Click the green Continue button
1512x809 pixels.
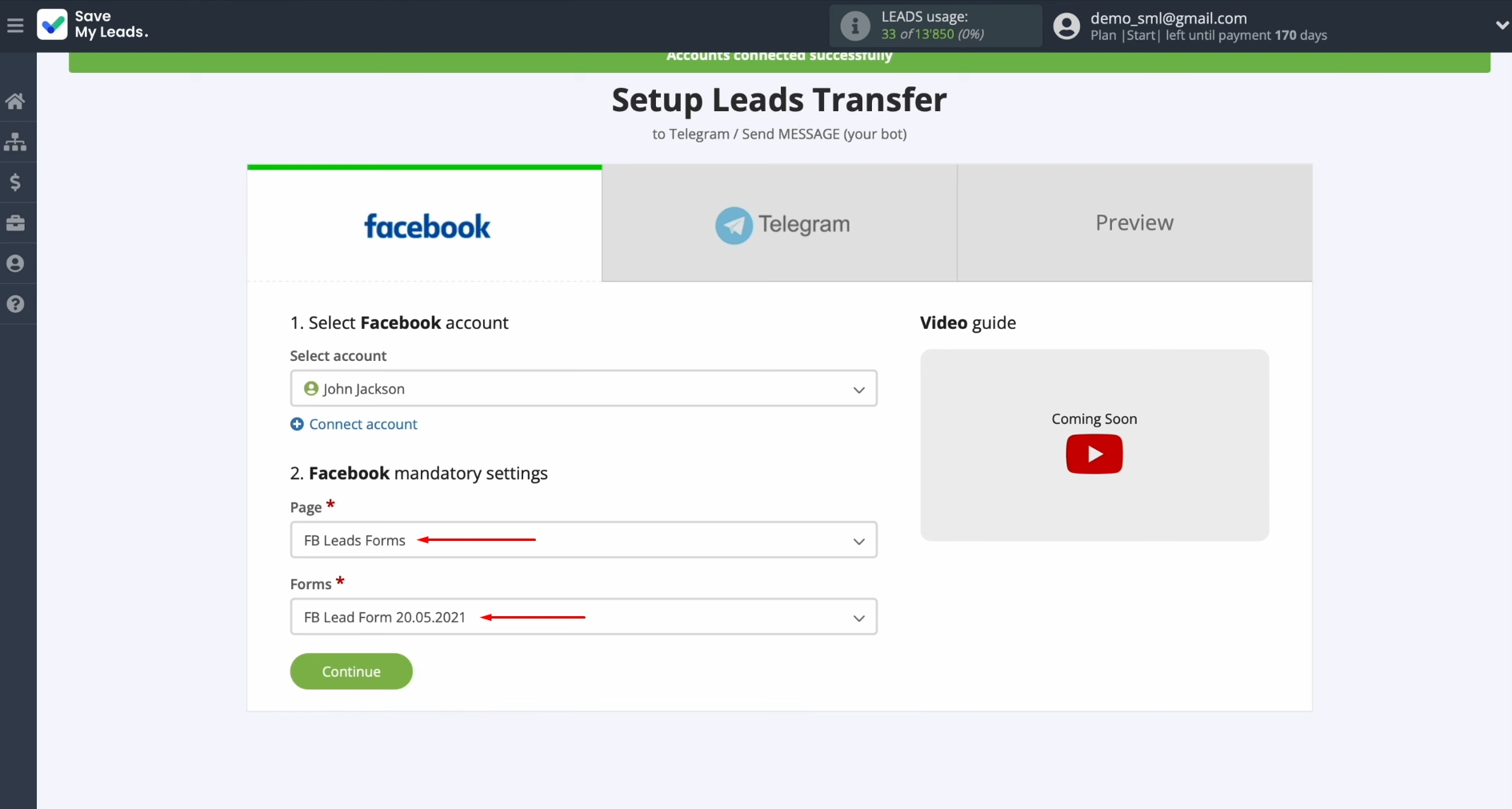tap(351, 671)
